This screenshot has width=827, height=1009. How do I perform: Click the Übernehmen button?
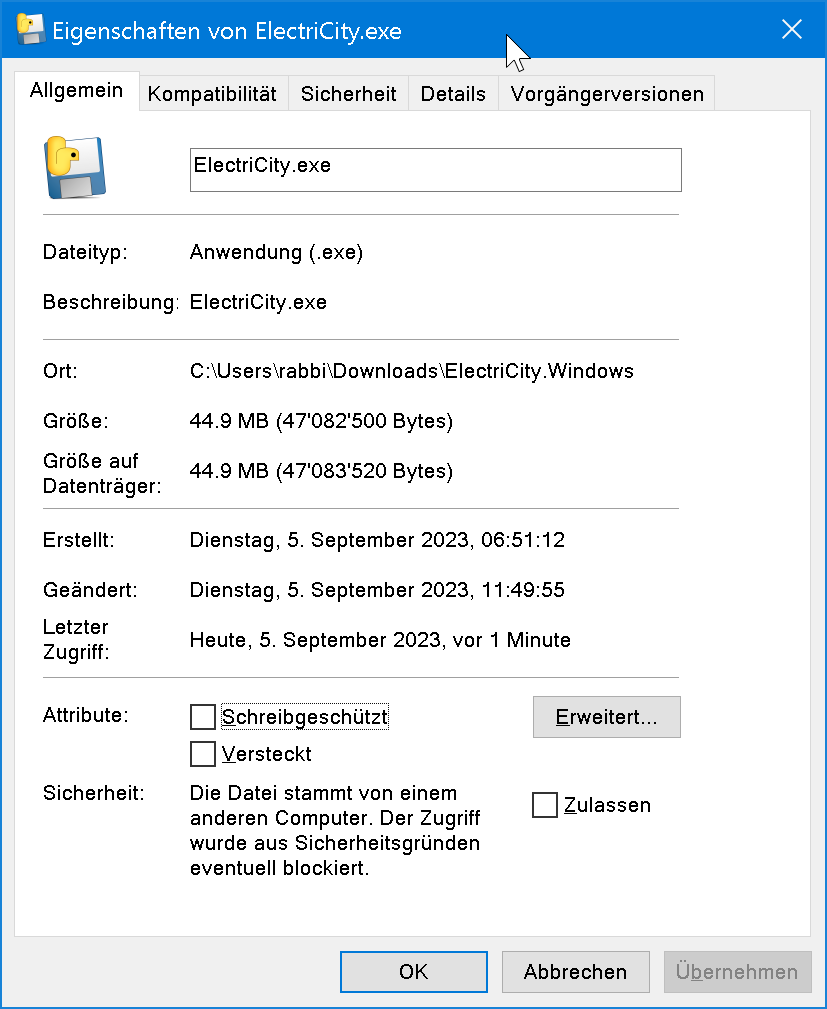click(x=737, y=972)
